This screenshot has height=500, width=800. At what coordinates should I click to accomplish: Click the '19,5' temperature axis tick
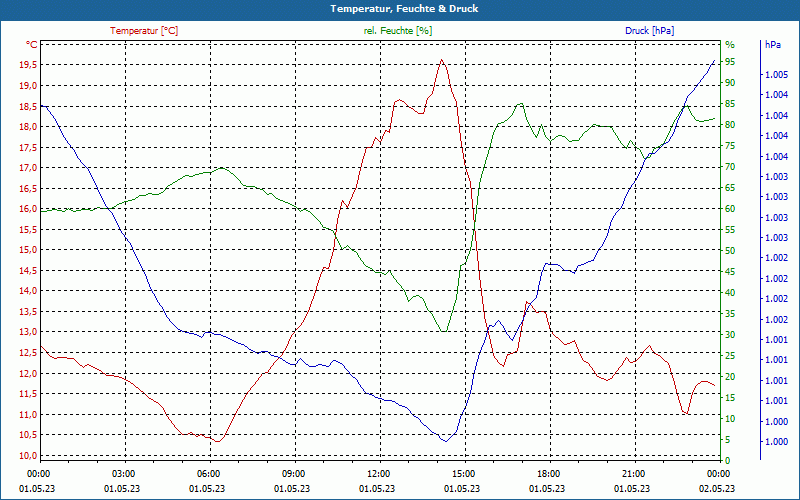(28, 65)
